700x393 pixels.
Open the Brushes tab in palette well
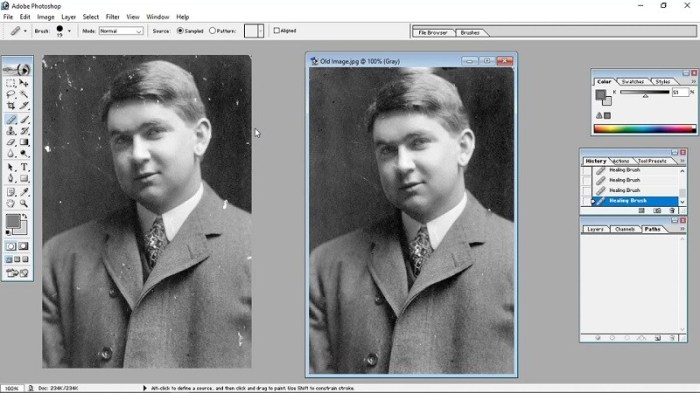pos(470,33)
